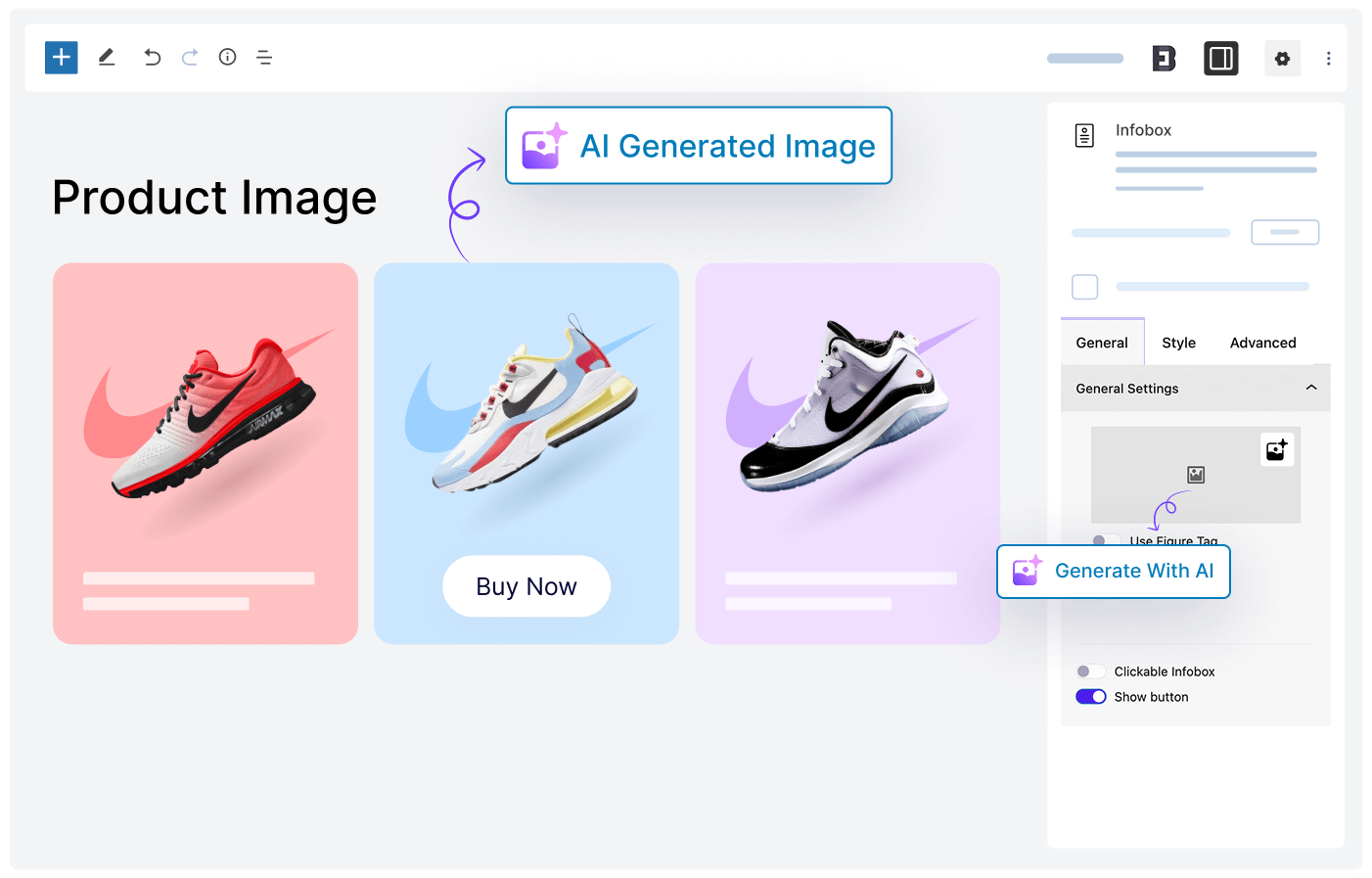Turn on Clickable Infobox
The image size is (1372, 878).
point(1090,670)
